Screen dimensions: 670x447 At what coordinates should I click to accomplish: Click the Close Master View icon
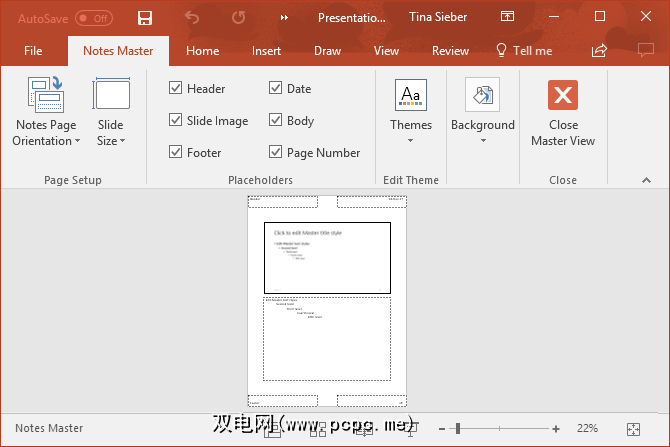(x=563, y=95)
